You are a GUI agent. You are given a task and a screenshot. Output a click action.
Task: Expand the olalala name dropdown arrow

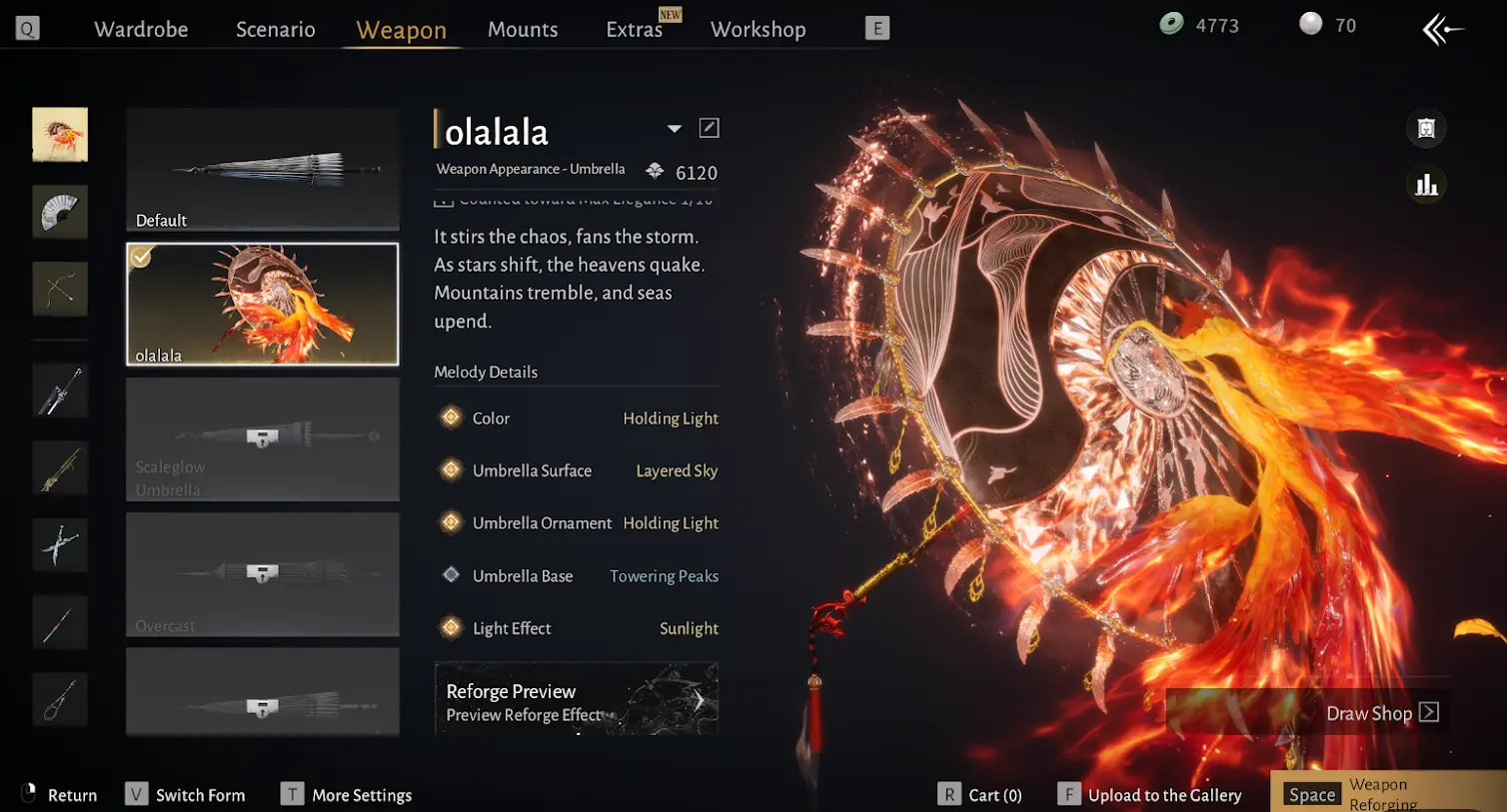[675, 129]
